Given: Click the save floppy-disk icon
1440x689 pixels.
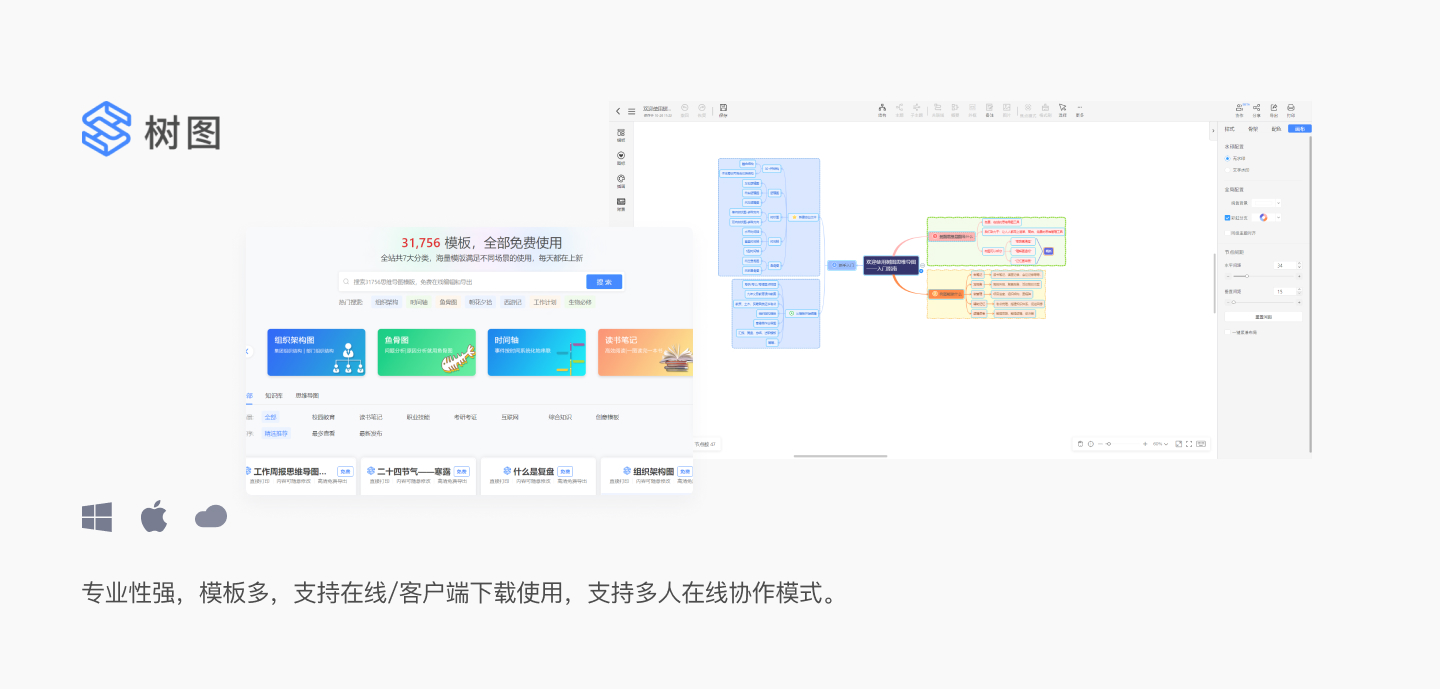Looking at the screenshot, I should click(x=723, y=110).
